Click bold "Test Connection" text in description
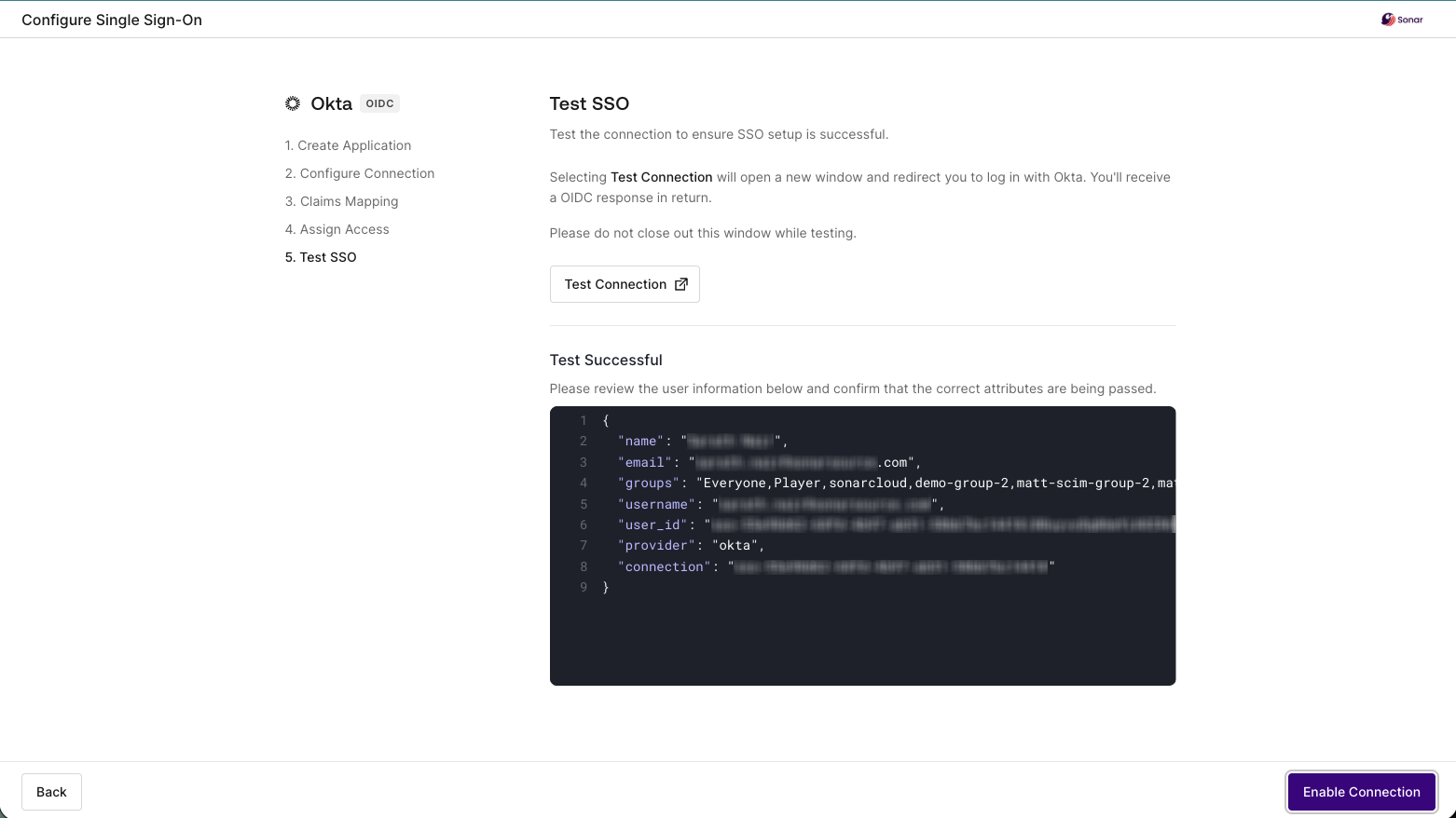This screenshot has height=818, width=1456. pyautogui.click(x=662, y=177)
